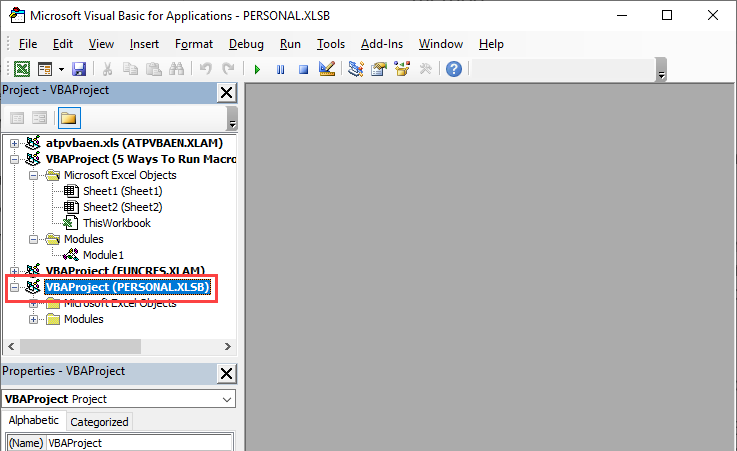The image size is (737, 451).
Task: Open the Insert menu
Action: [144, 44]
